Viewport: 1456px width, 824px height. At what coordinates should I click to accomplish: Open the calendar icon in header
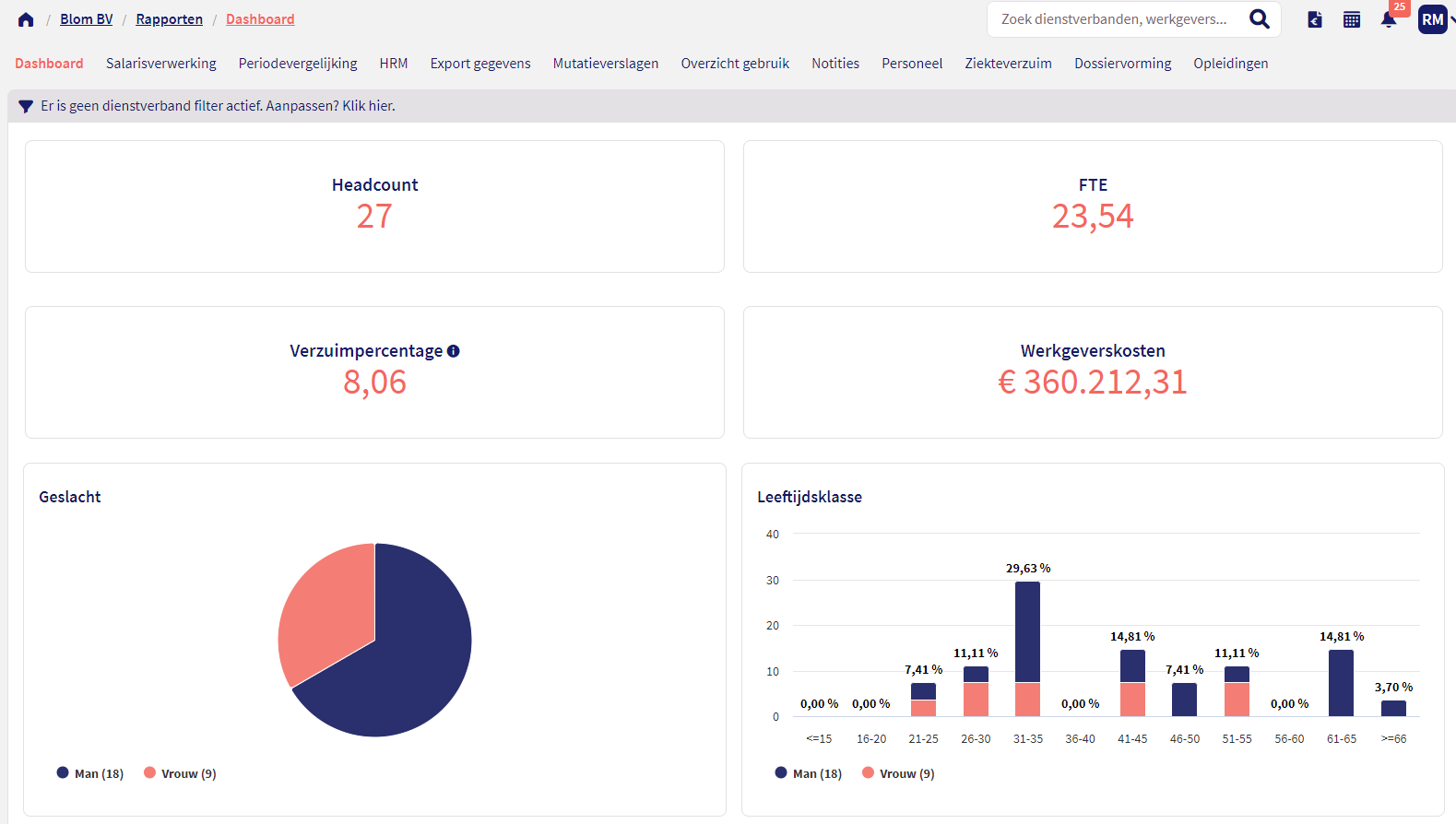(1352, 19)
